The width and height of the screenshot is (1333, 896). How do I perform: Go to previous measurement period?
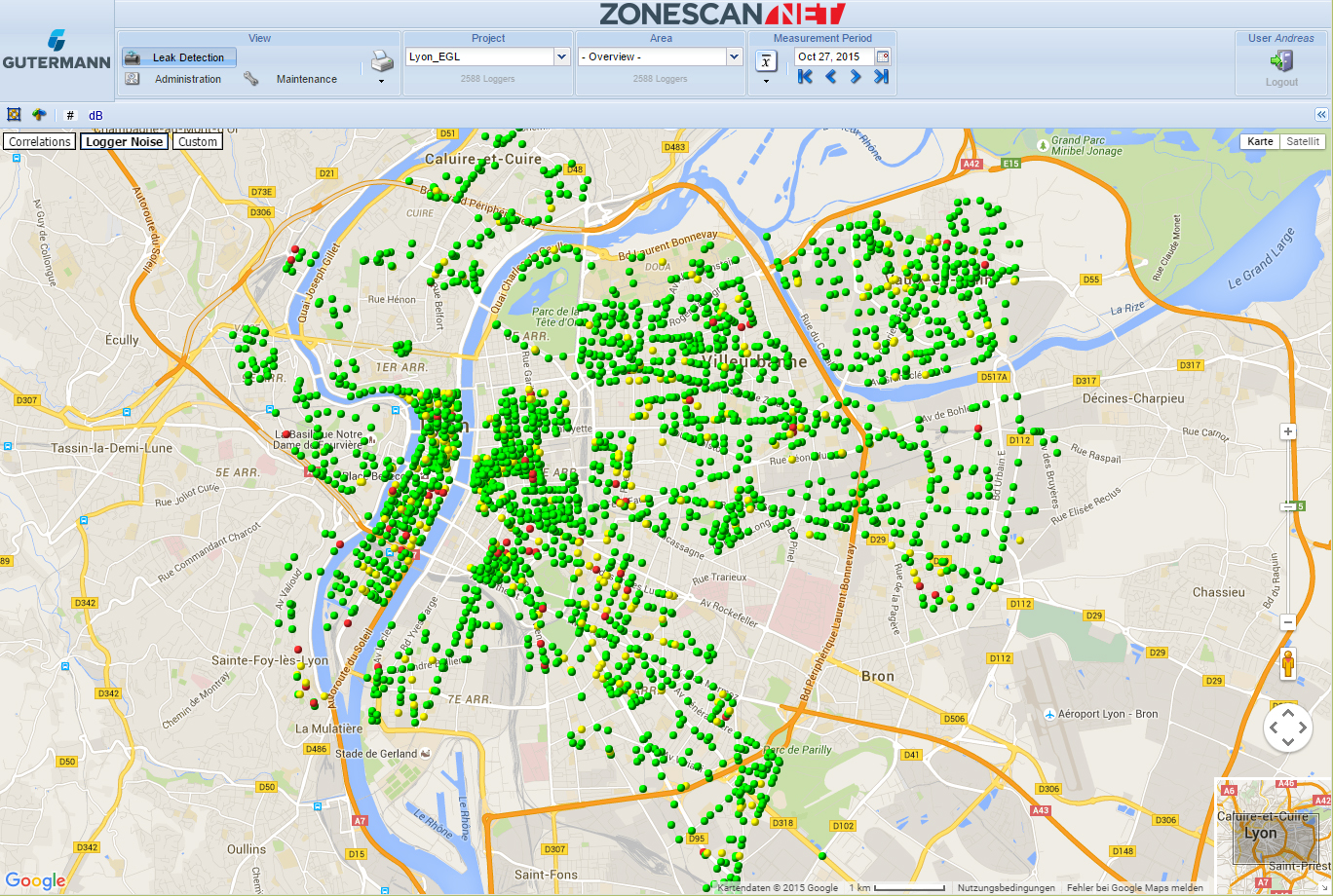coord(830,77)
